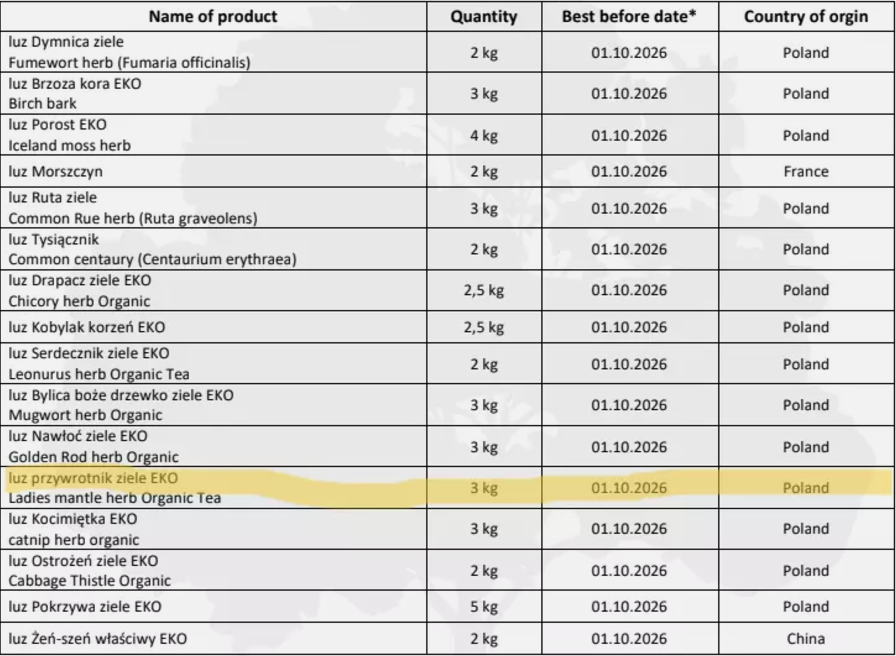The height and width of the screenshot is (656, 896).
Task: Click the 'Best before date*' header
Action: pos(629,17)
